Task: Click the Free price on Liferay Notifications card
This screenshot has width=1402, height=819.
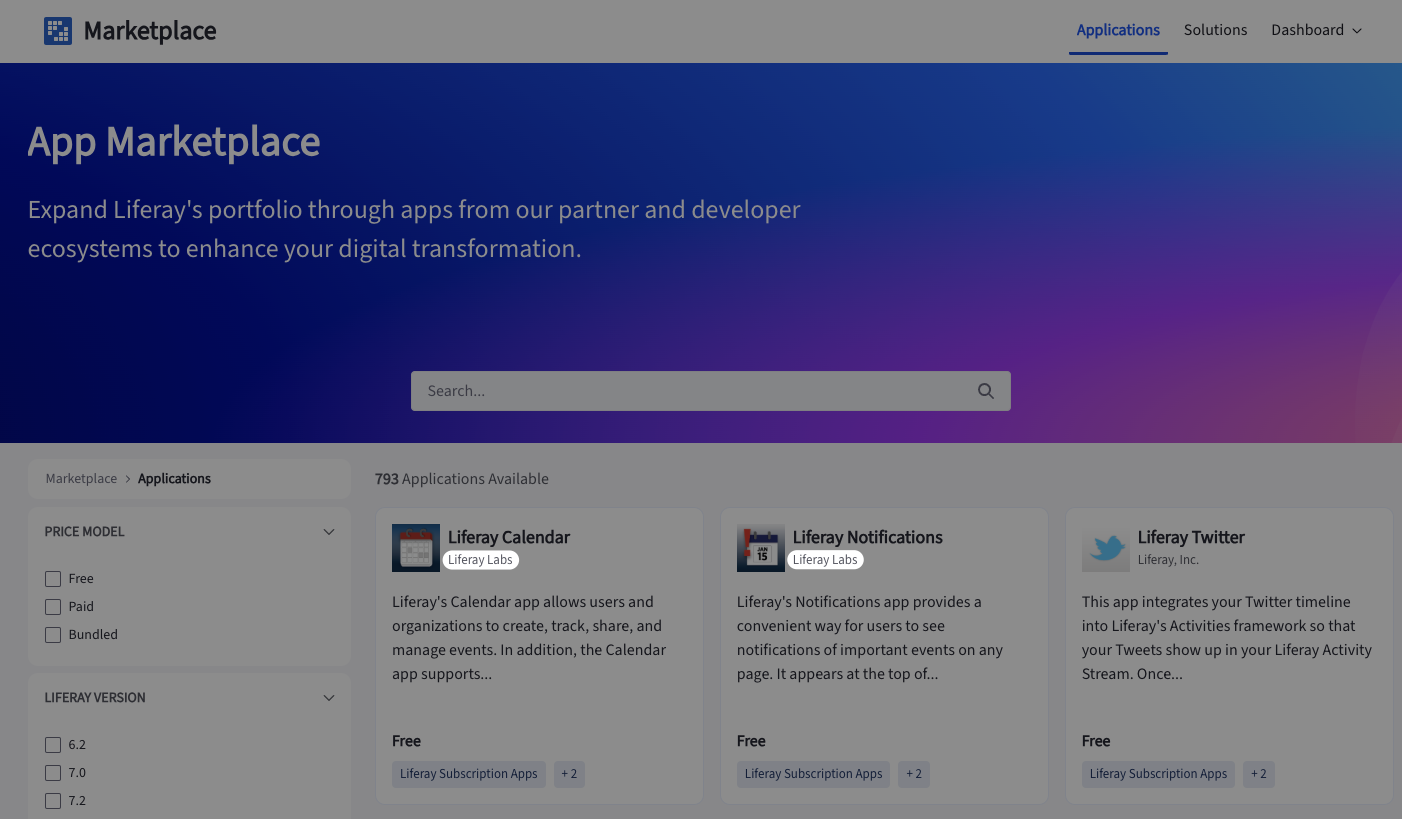Action: (751, 741)
